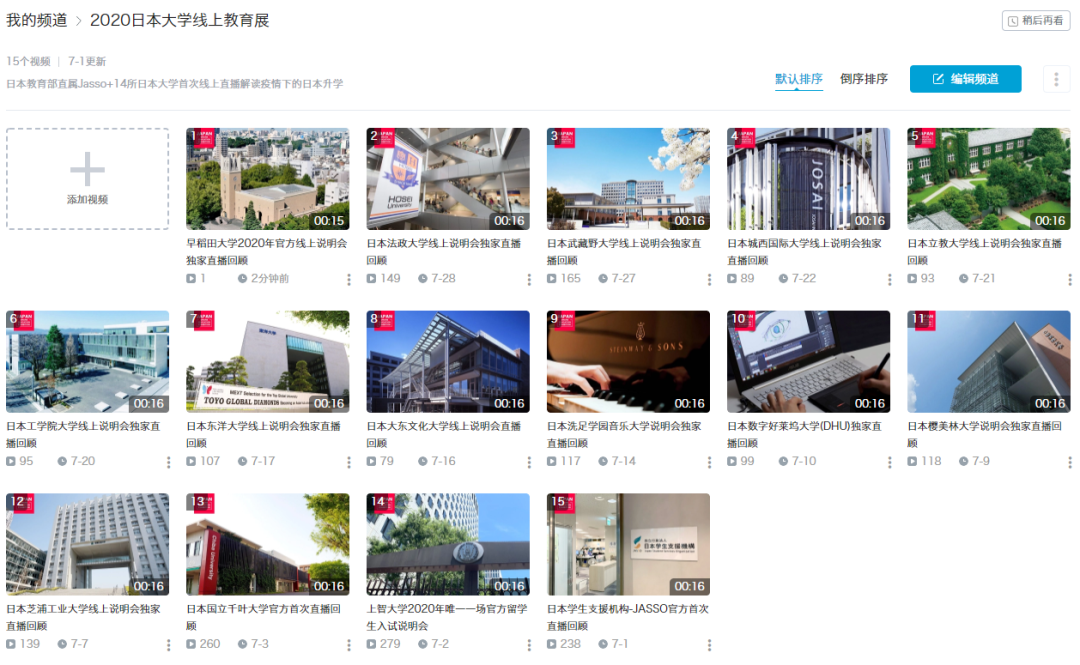Open more options for 上智大学2020年 video
This screenshot has height=665, width=1080.
pyautogui.click(x=529, y=644)
